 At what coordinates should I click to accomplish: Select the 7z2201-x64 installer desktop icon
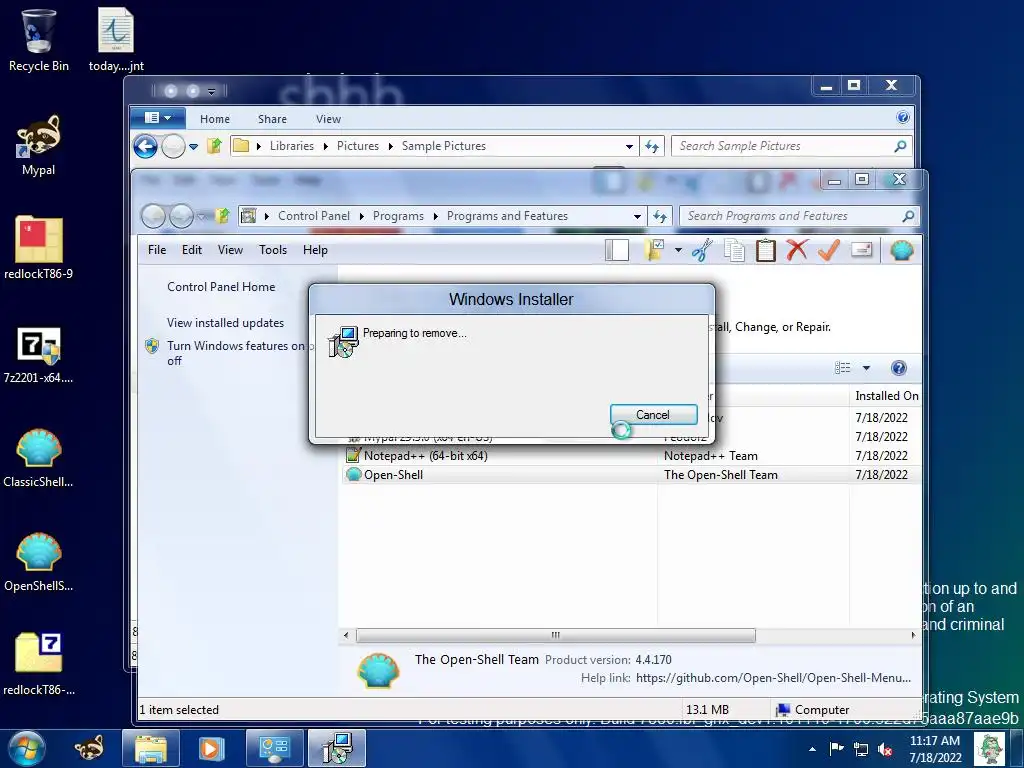39,355
